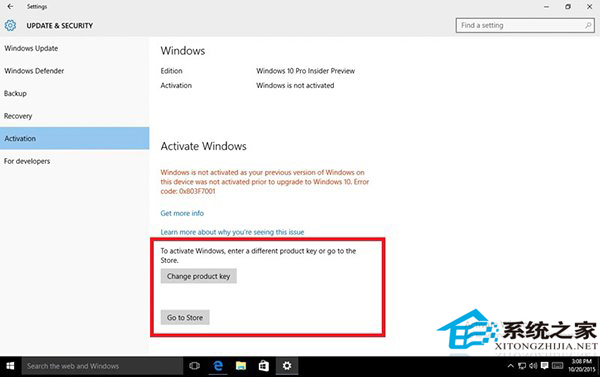Viewport: 600px width, 377px height.
Task: Click the Settings gear icon beside Update & Security
Action: point(10,25)
